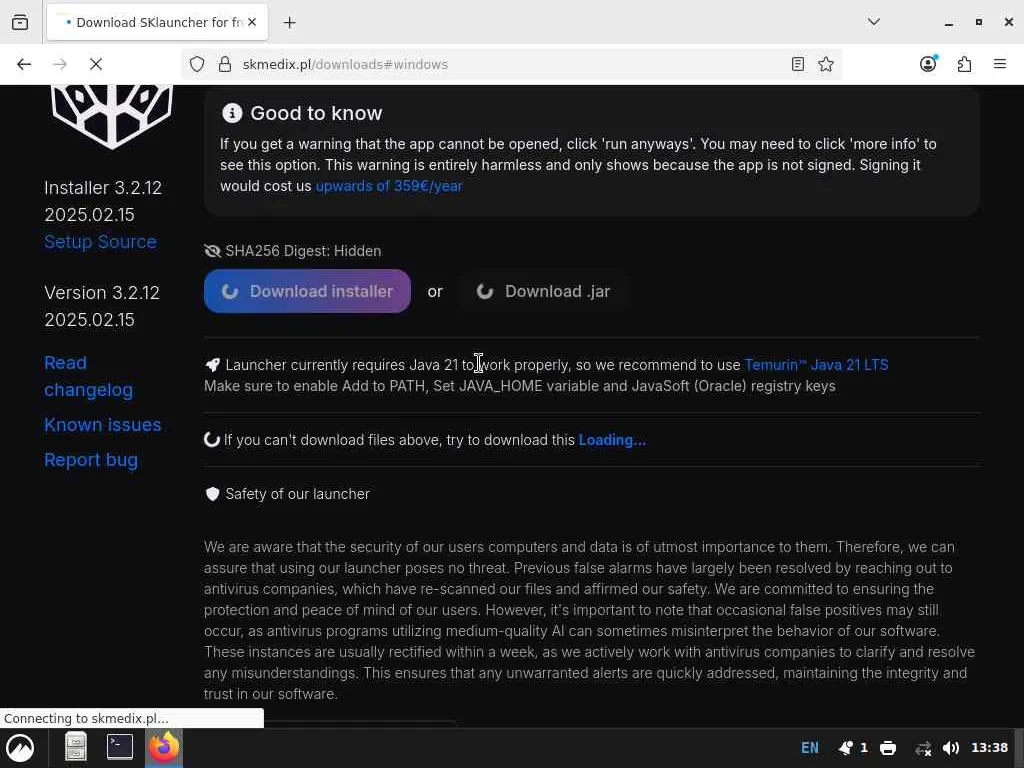Open the Read changelog link

88,376
